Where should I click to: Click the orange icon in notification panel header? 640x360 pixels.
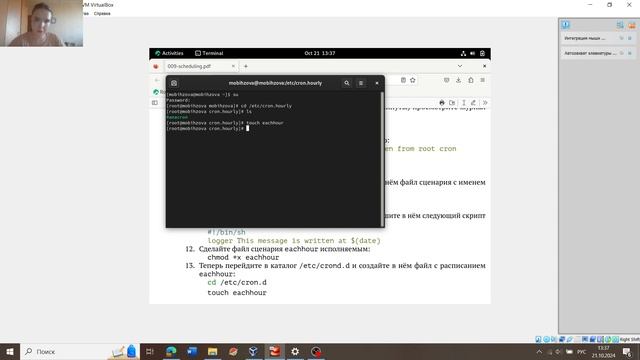tap(632, 25)
